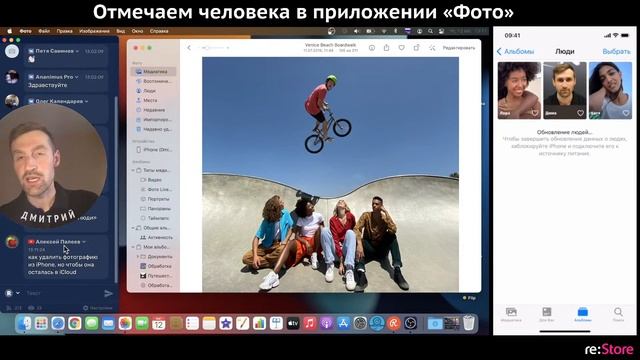
Task: Click the back arrow in Photos toolbar
Action: point(189,48)
